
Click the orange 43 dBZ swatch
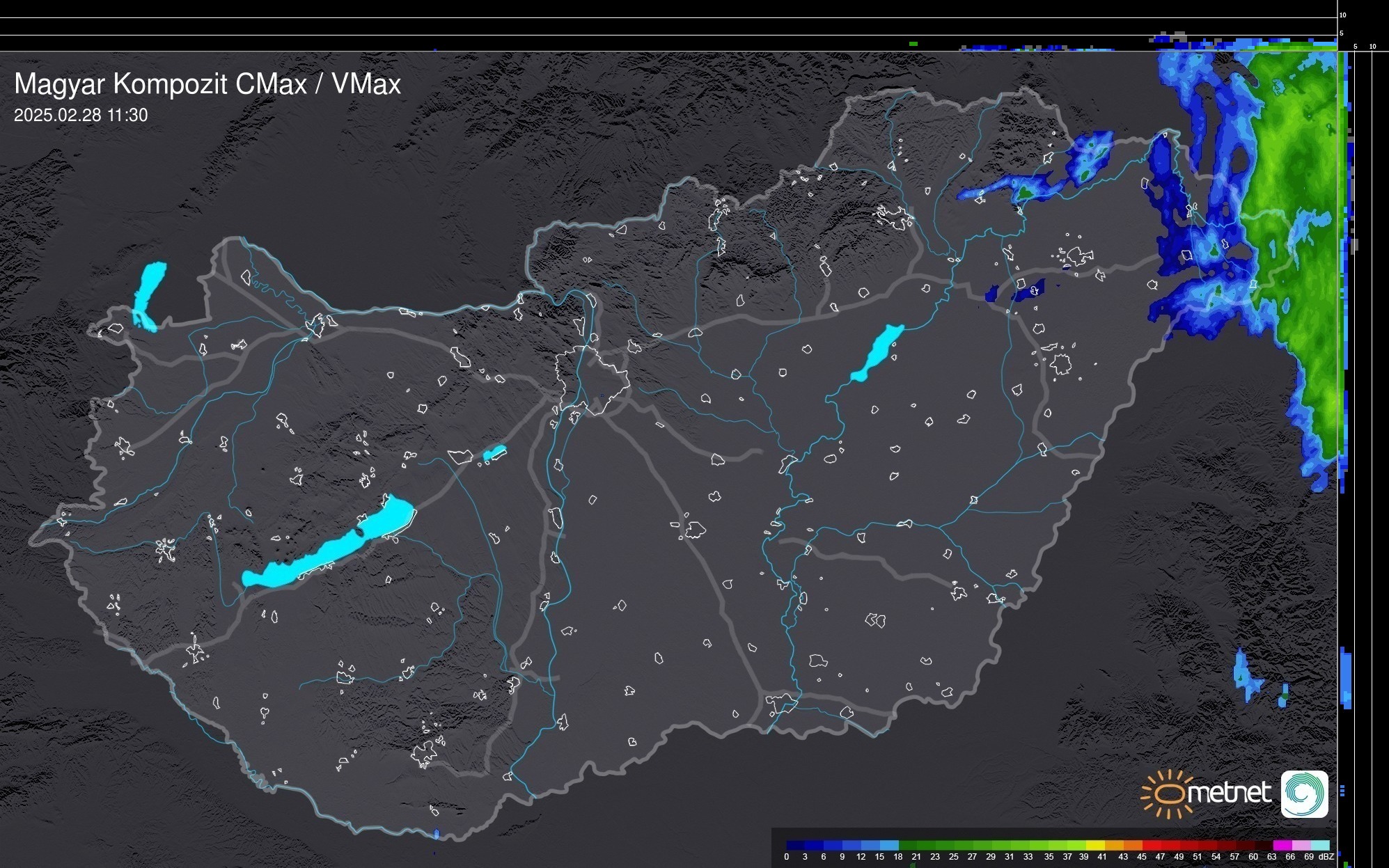click(x=1132, y=846)
